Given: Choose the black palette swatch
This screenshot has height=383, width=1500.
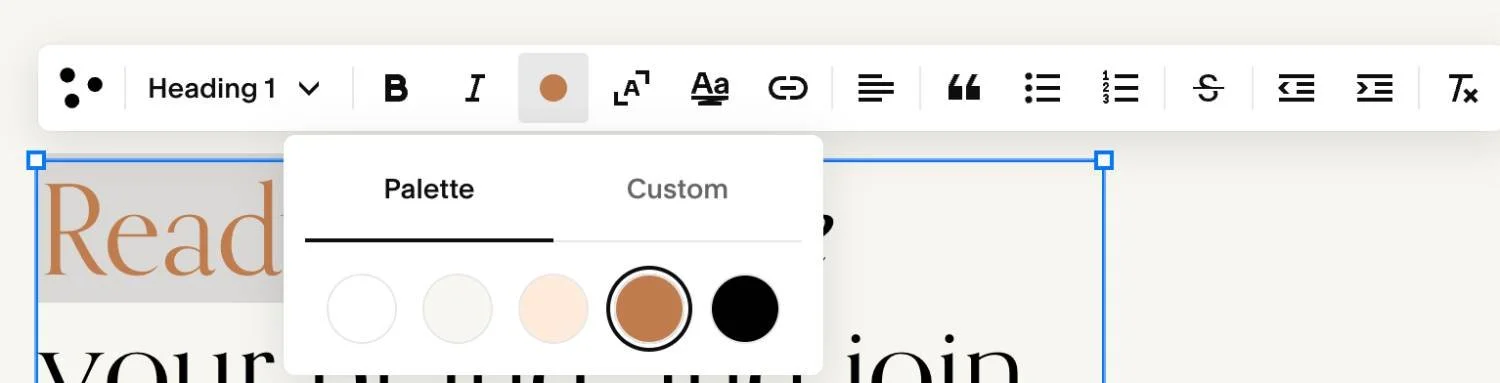Looking at the screenshot, I should coord(745,309).
